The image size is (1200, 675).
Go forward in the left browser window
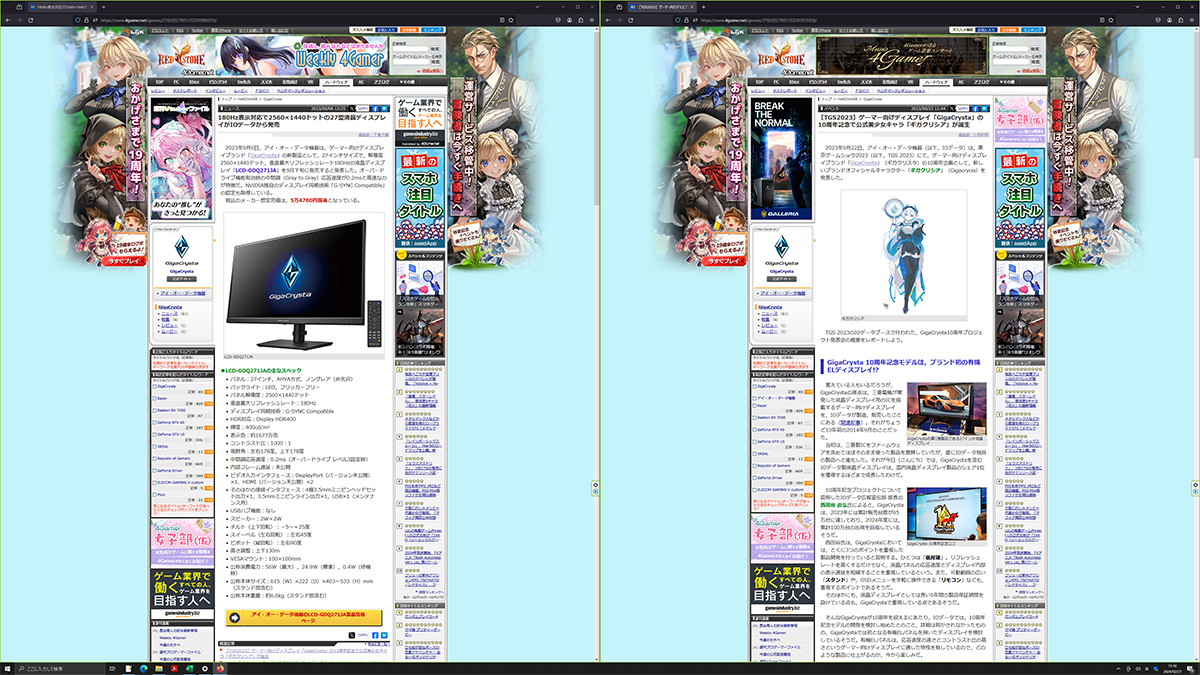19,20
